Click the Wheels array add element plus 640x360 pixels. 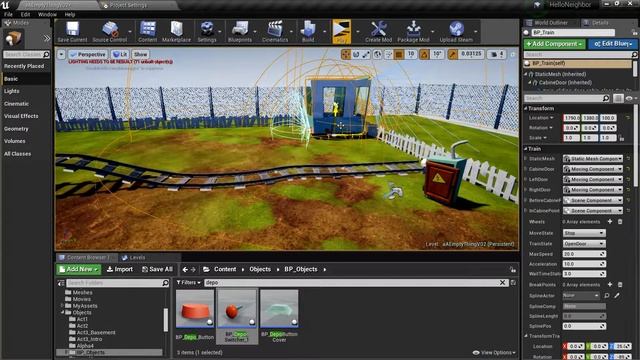pos(610,222)
